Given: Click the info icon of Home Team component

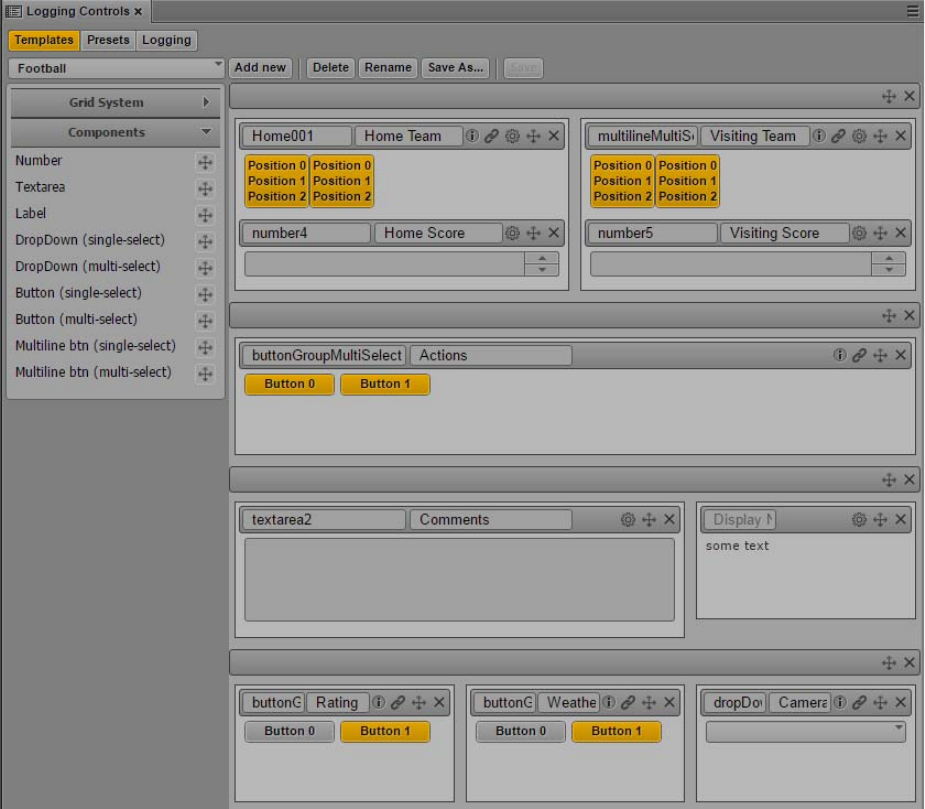Looking at the screenshot, I should tap(472, 136).
